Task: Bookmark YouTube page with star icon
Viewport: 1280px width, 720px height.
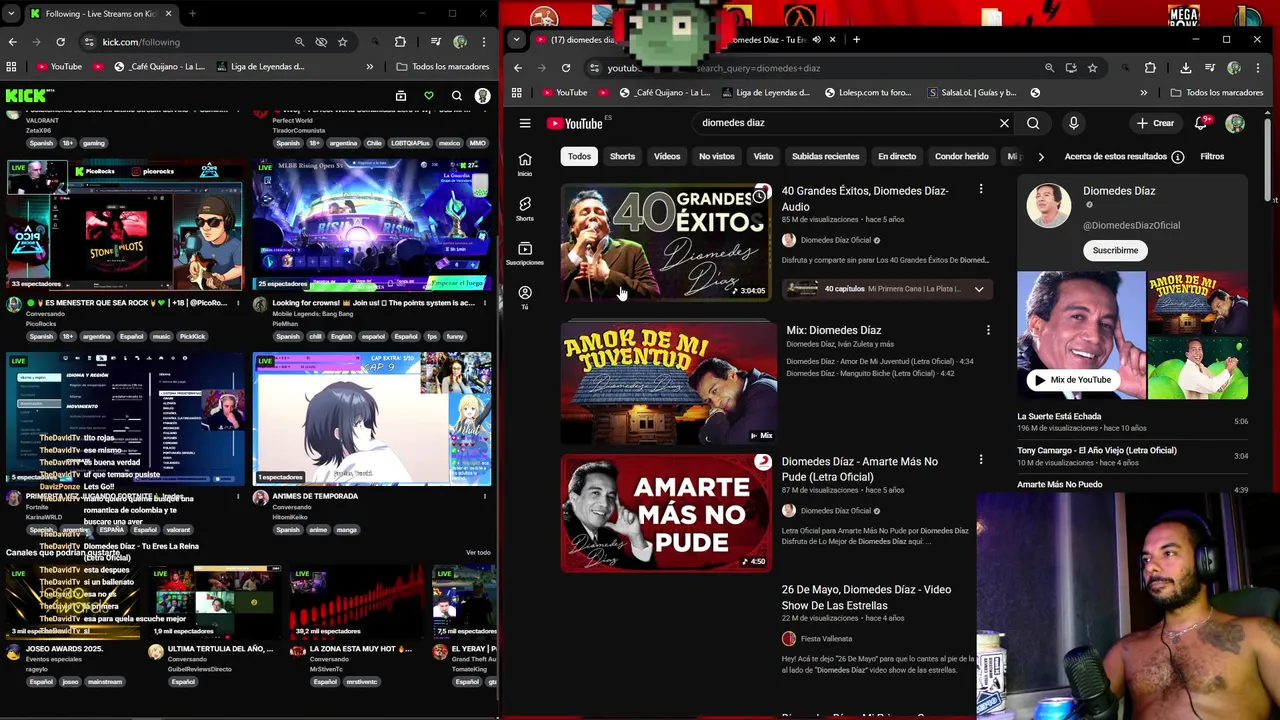Action: (x=1092, y=68)
